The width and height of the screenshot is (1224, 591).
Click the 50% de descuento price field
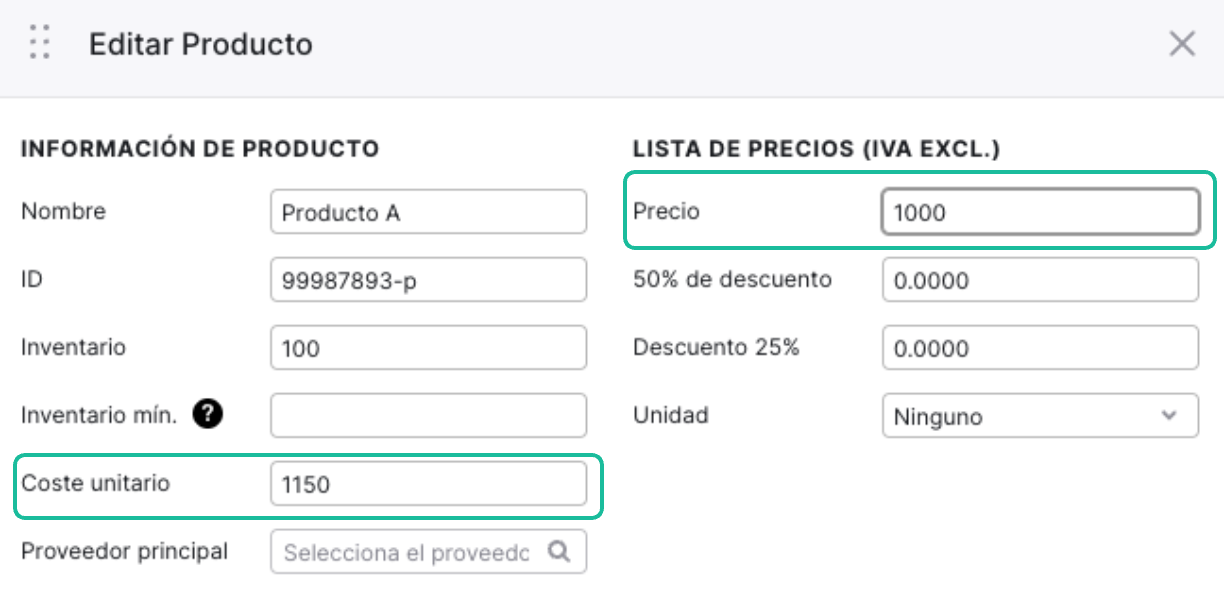[1040, 280]
